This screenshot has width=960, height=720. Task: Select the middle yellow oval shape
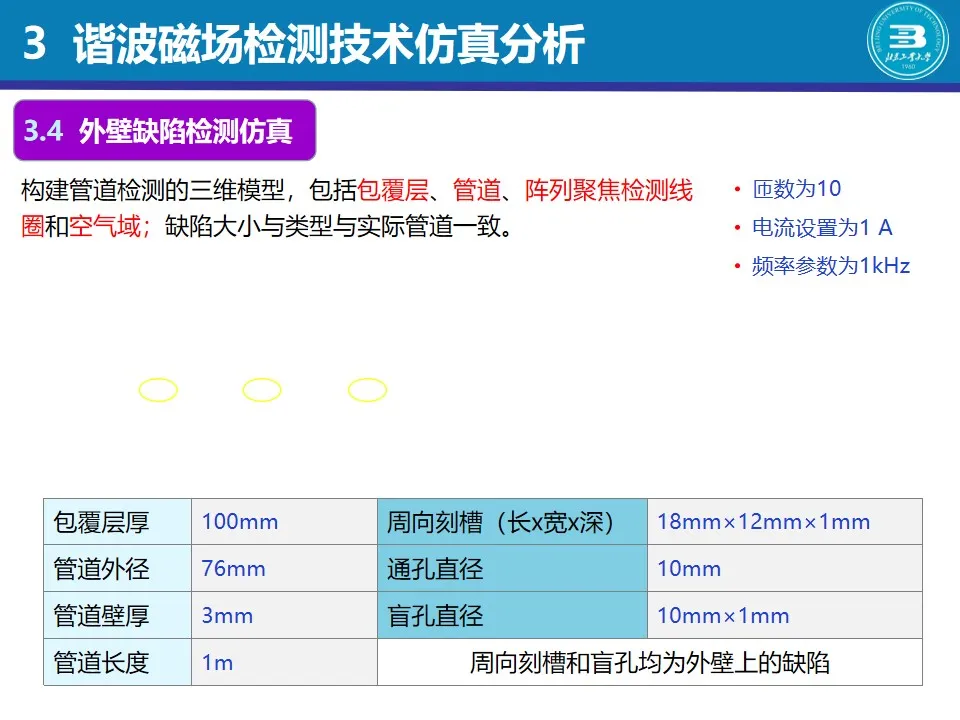pos(262,390)
